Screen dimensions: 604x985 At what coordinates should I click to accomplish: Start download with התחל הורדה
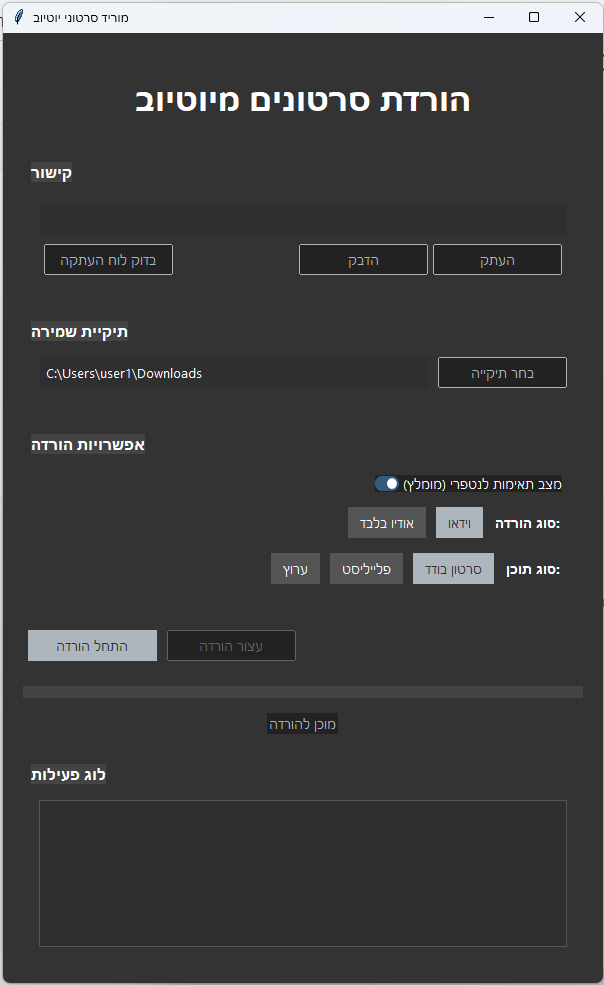(92, 645)
